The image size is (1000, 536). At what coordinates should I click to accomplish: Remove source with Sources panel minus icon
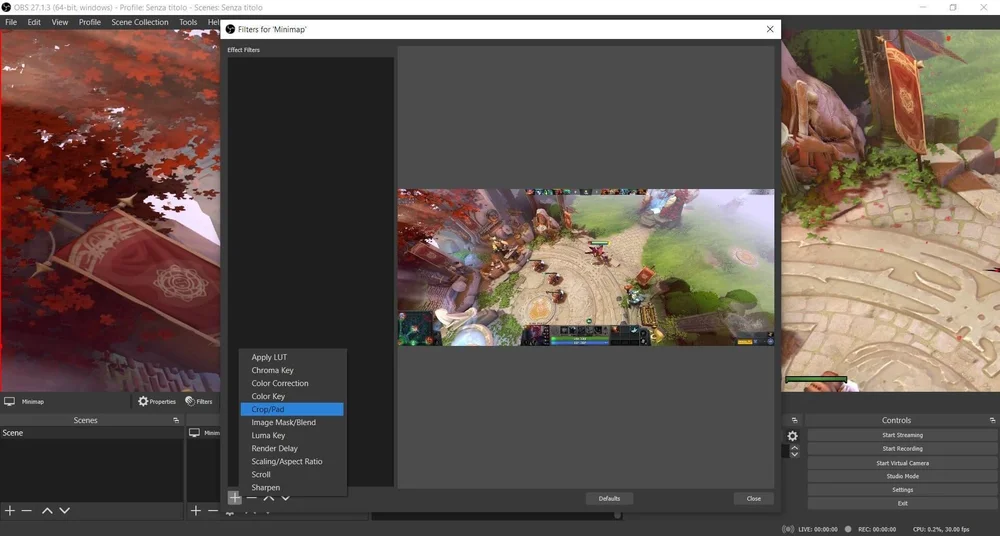coord(212,510)
